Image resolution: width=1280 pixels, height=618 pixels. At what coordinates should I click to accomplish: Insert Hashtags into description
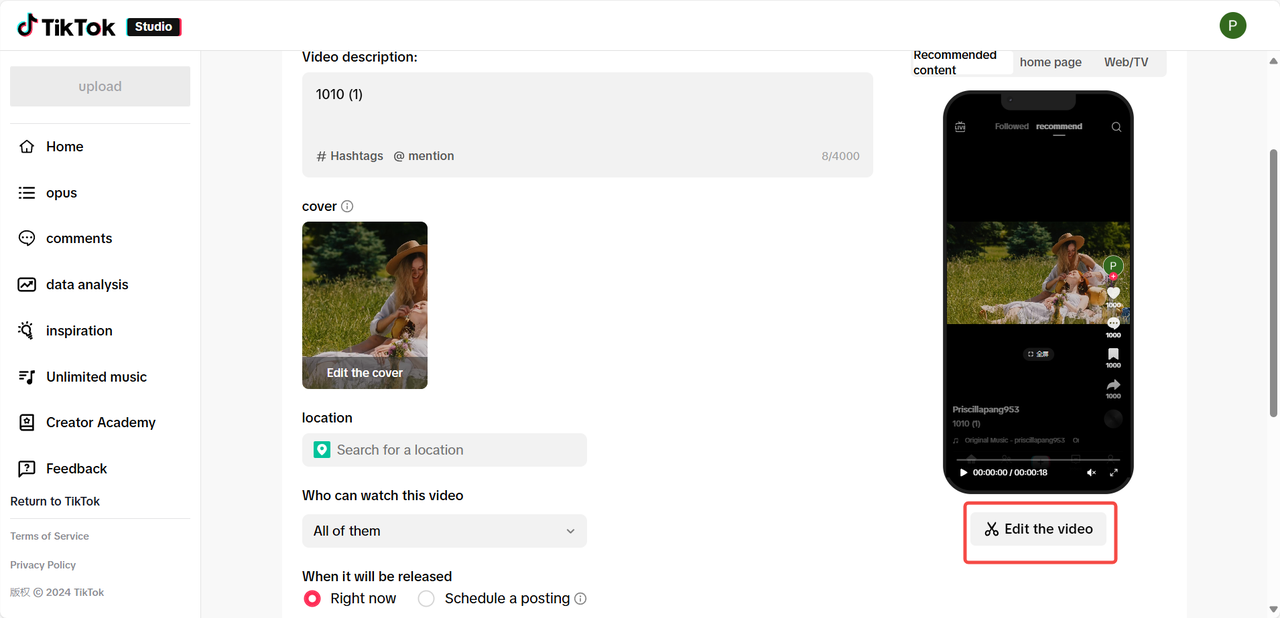tap(350, 156)
